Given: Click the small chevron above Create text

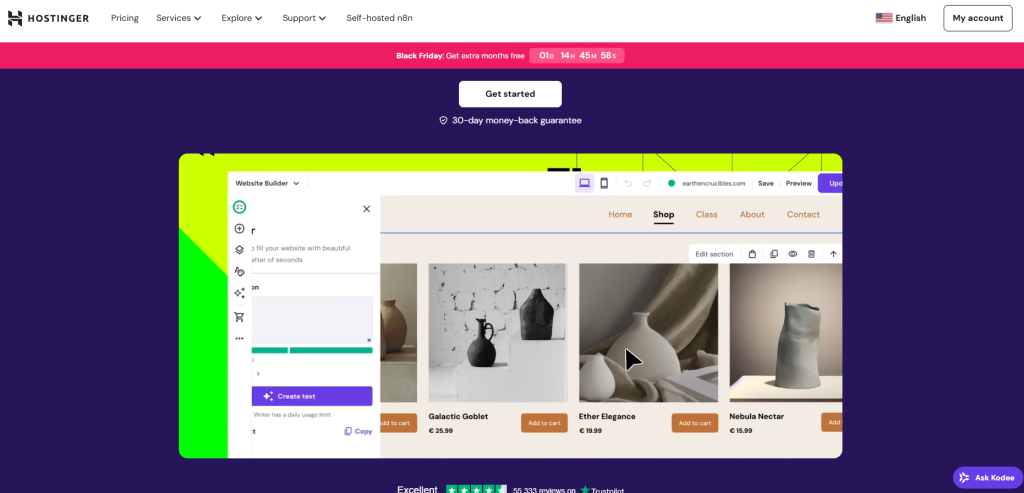Looking at the screenshot, I should [258, 374].
